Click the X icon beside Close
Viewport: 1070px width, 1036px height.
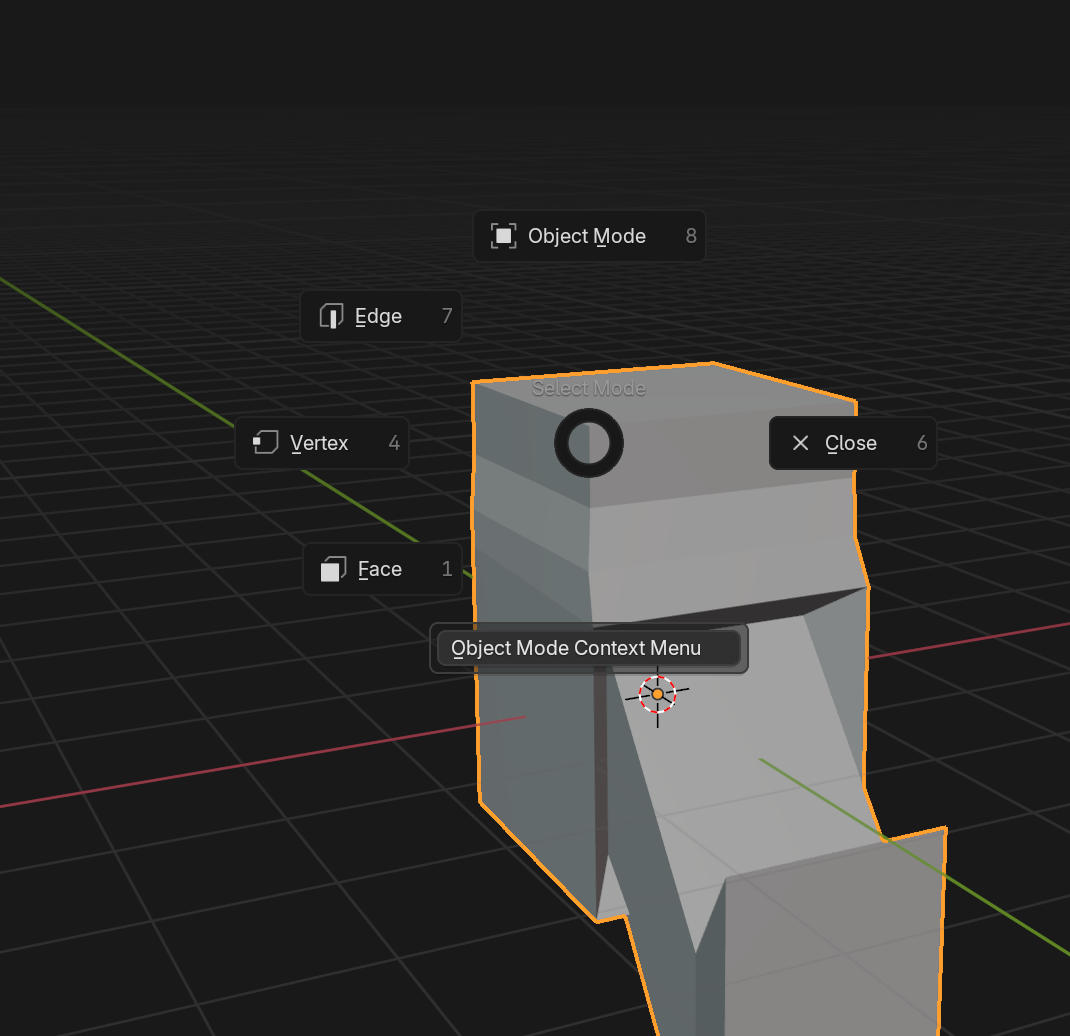(x=800, y=443)
